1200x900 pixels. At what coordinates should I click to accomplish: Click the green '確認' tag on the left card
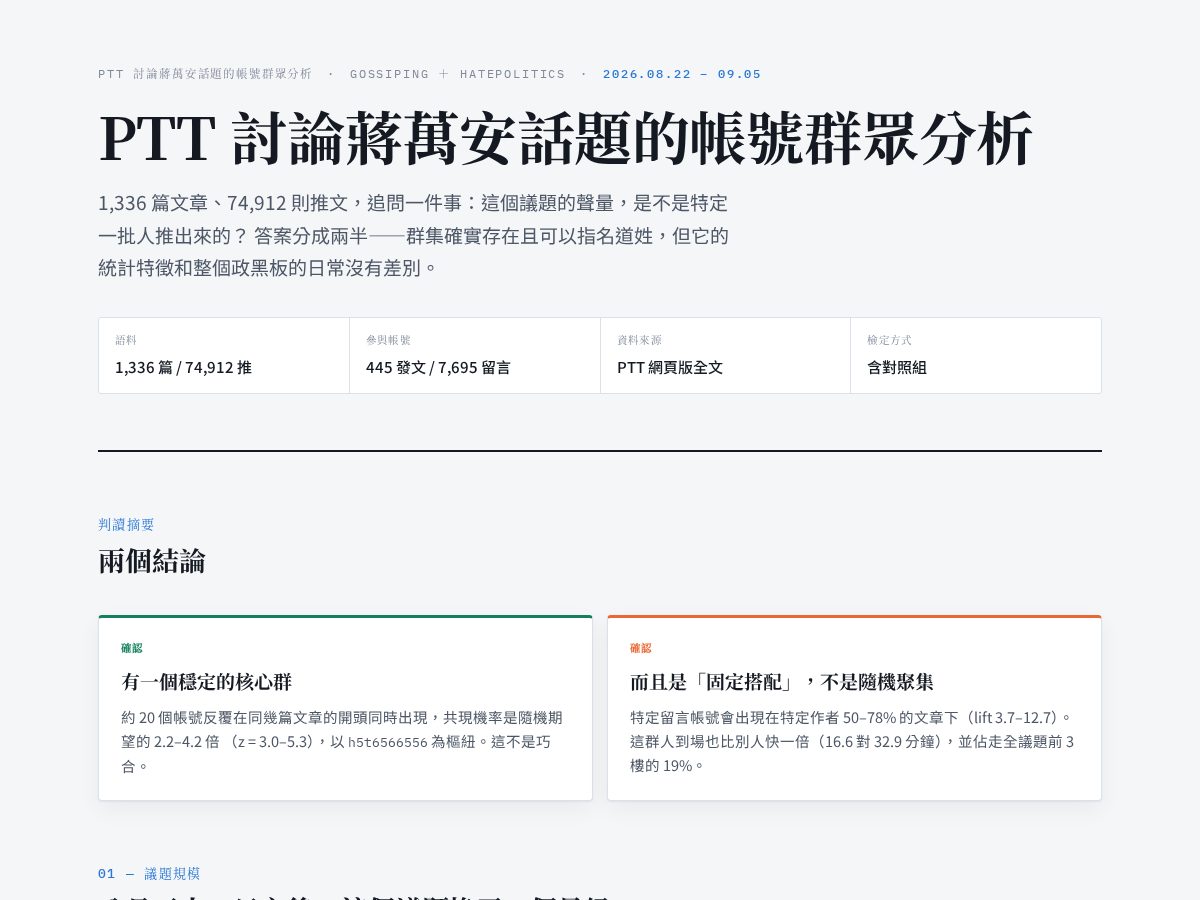[132, 648]
